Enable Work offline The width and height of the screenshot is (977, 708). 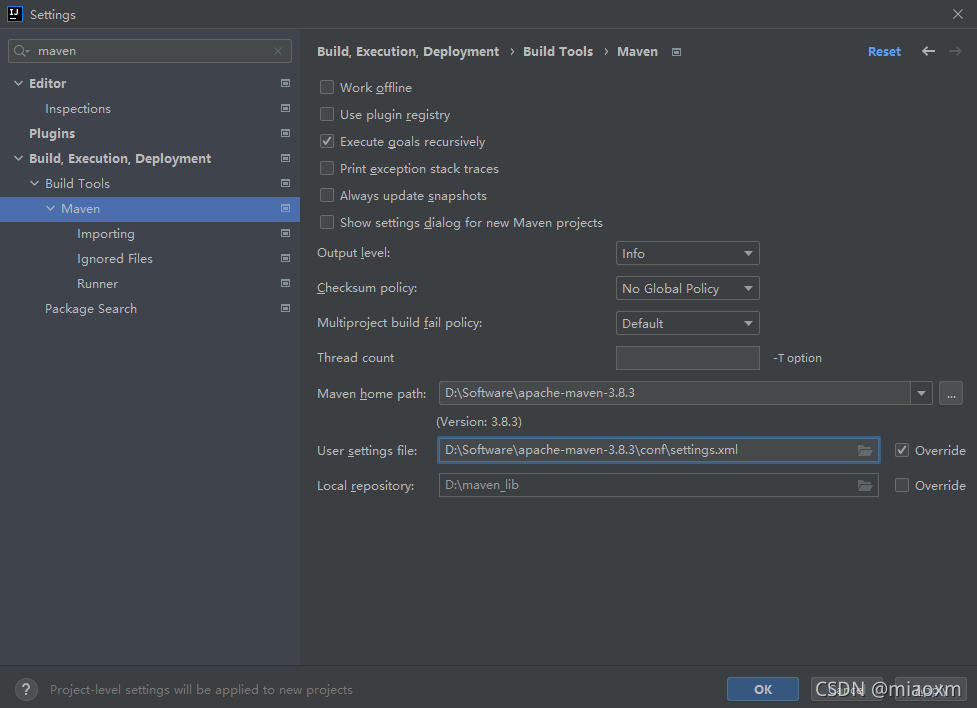(326, 87)
